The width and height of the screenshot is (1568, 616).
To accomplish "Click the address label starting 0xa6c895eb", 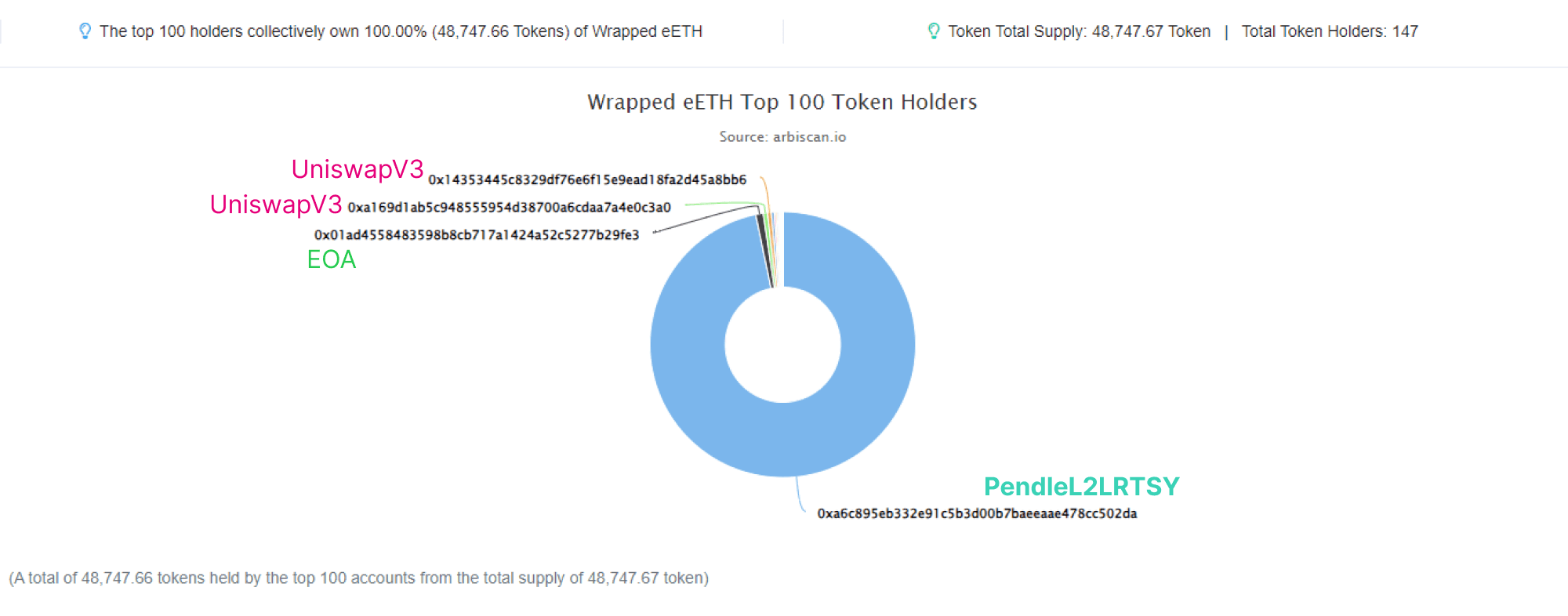I will point(977,514).
